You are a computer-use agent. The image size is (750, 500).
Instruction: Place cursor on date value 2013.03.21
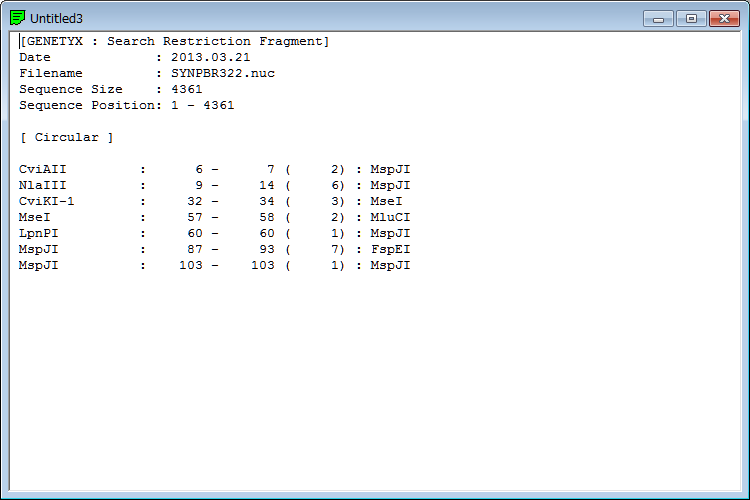click(211, 57)
